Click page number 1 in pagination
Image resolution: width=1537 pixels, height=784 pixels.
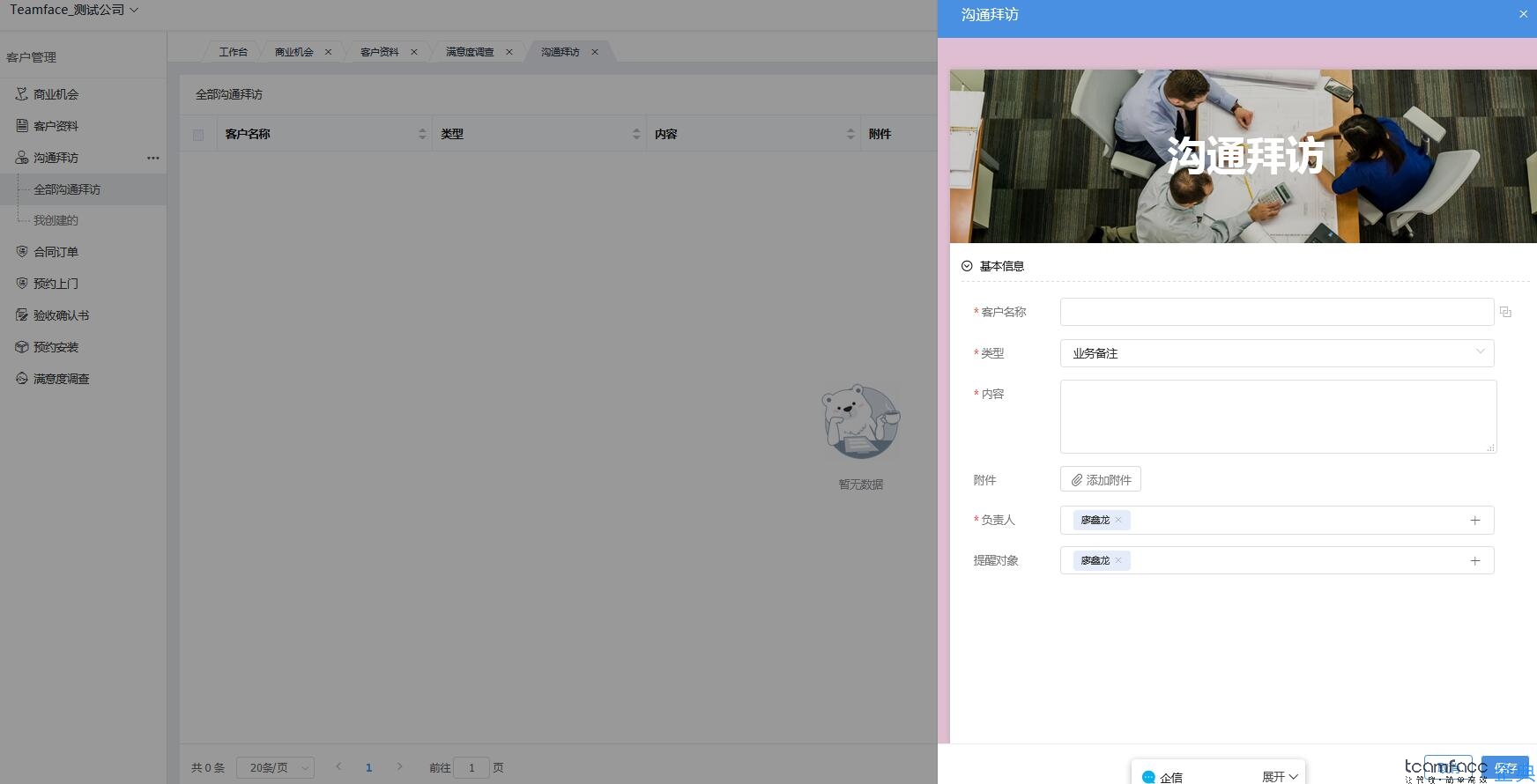pos(368,768)
